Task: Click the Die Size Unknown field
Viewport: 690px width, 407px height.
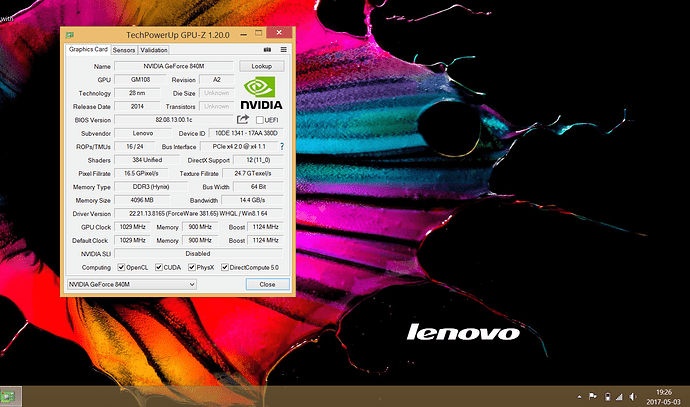Action: [217, 93]
